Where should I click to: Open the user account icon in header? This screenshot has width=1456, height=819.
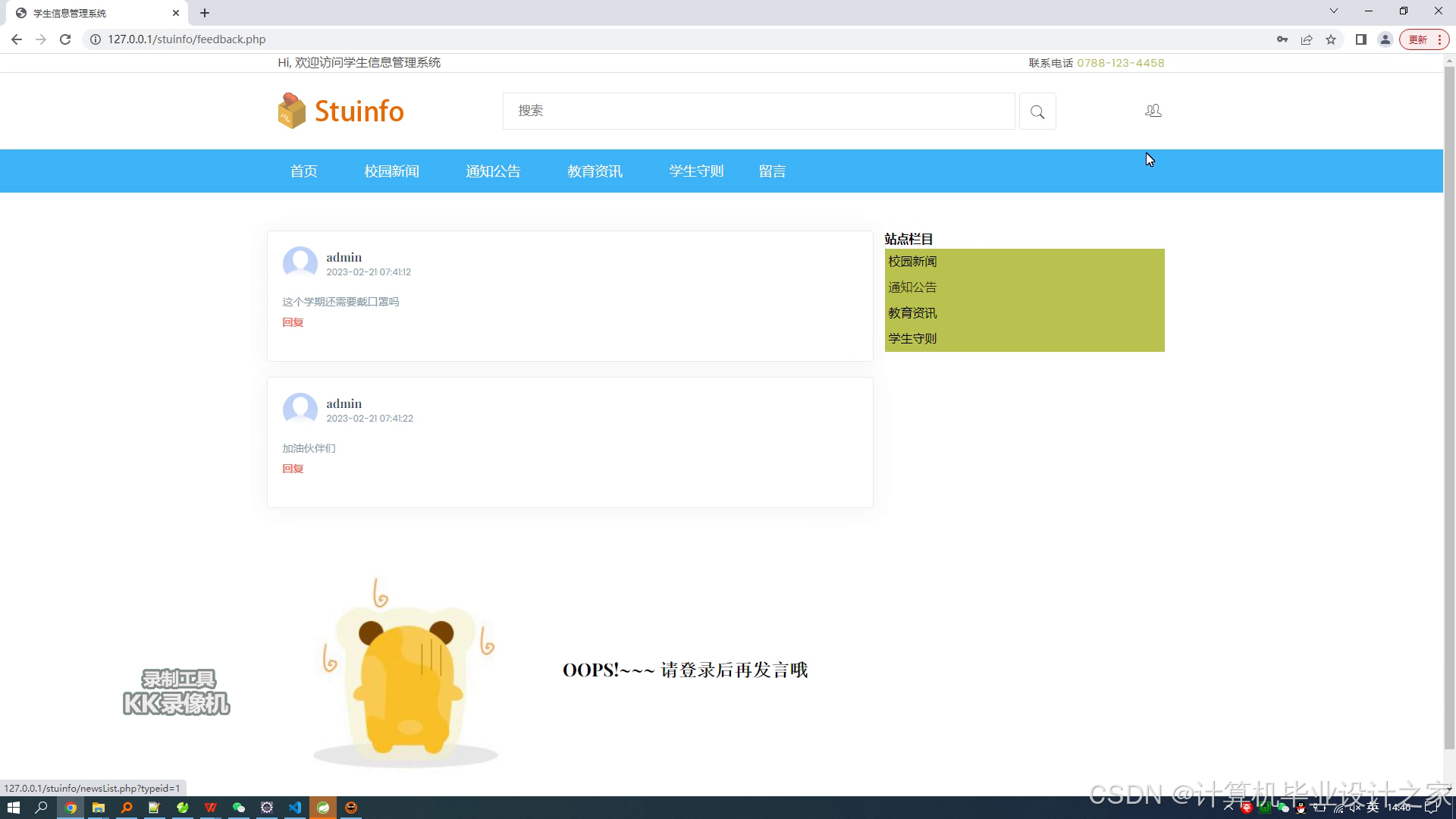1153,111
